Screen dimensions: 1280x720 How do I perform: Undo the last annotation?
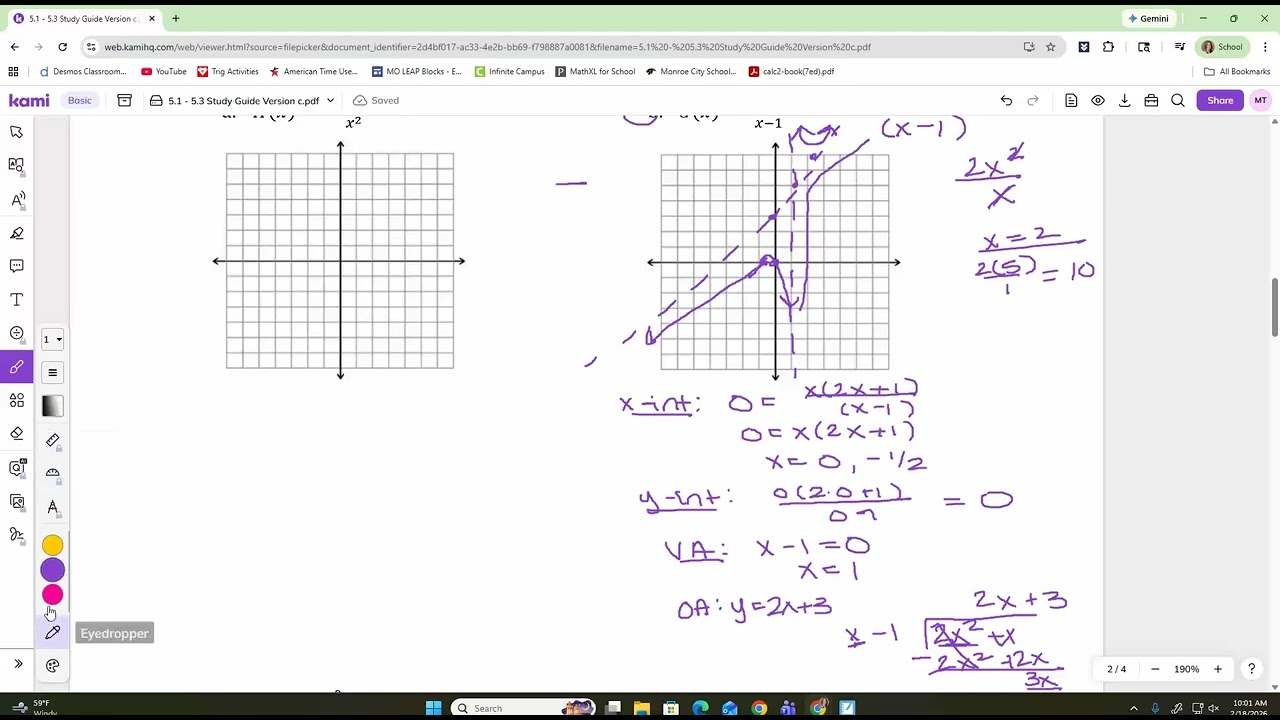click(x=1006, y=100)
